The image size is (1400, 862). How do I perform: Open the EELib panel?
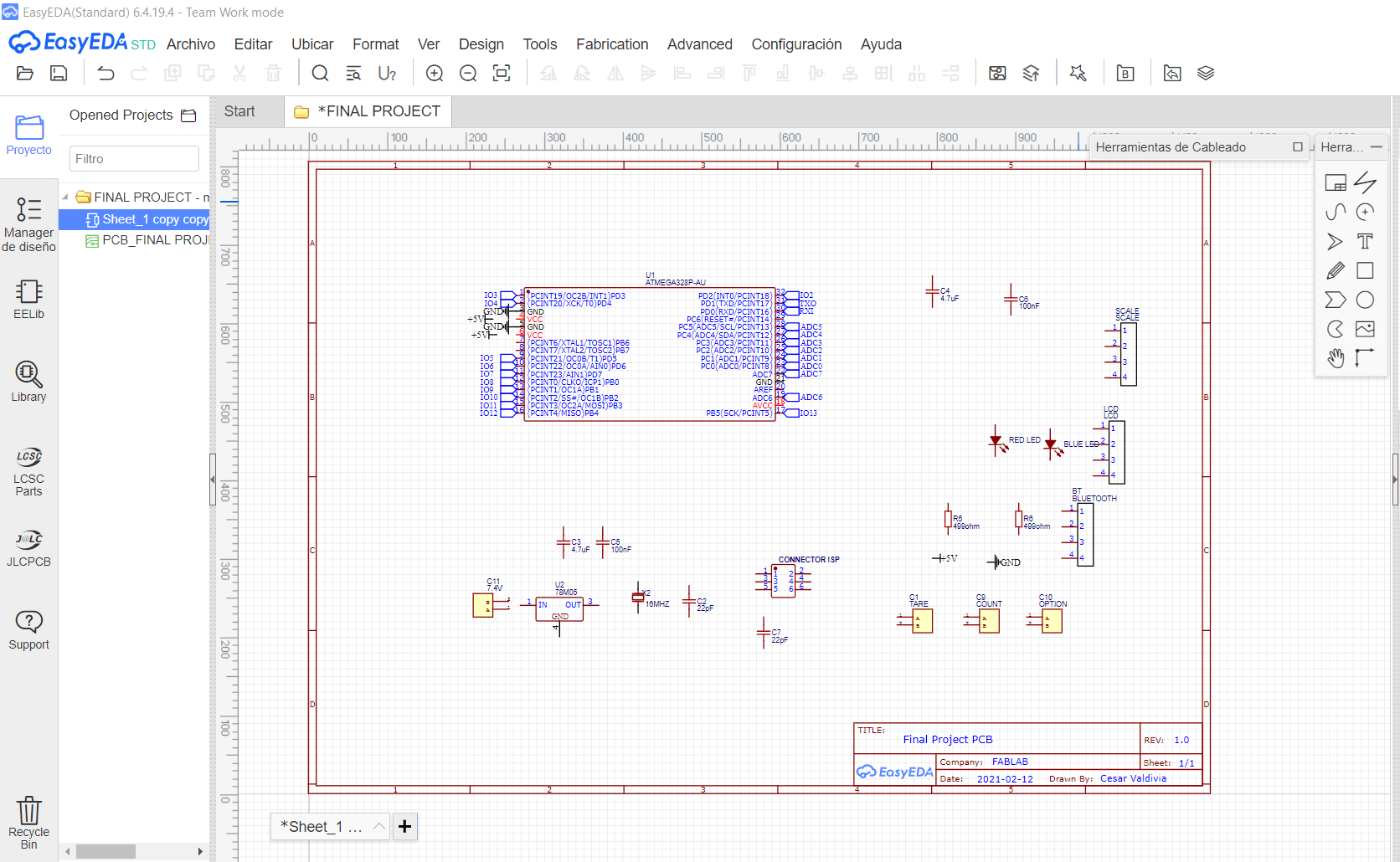tap(28, 300)
